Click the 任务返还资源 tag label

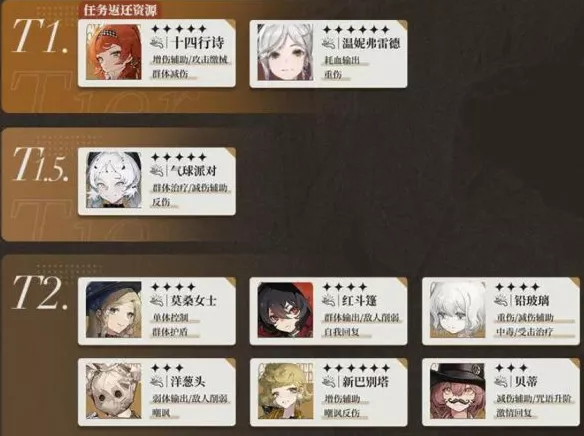tap(120, 10)
